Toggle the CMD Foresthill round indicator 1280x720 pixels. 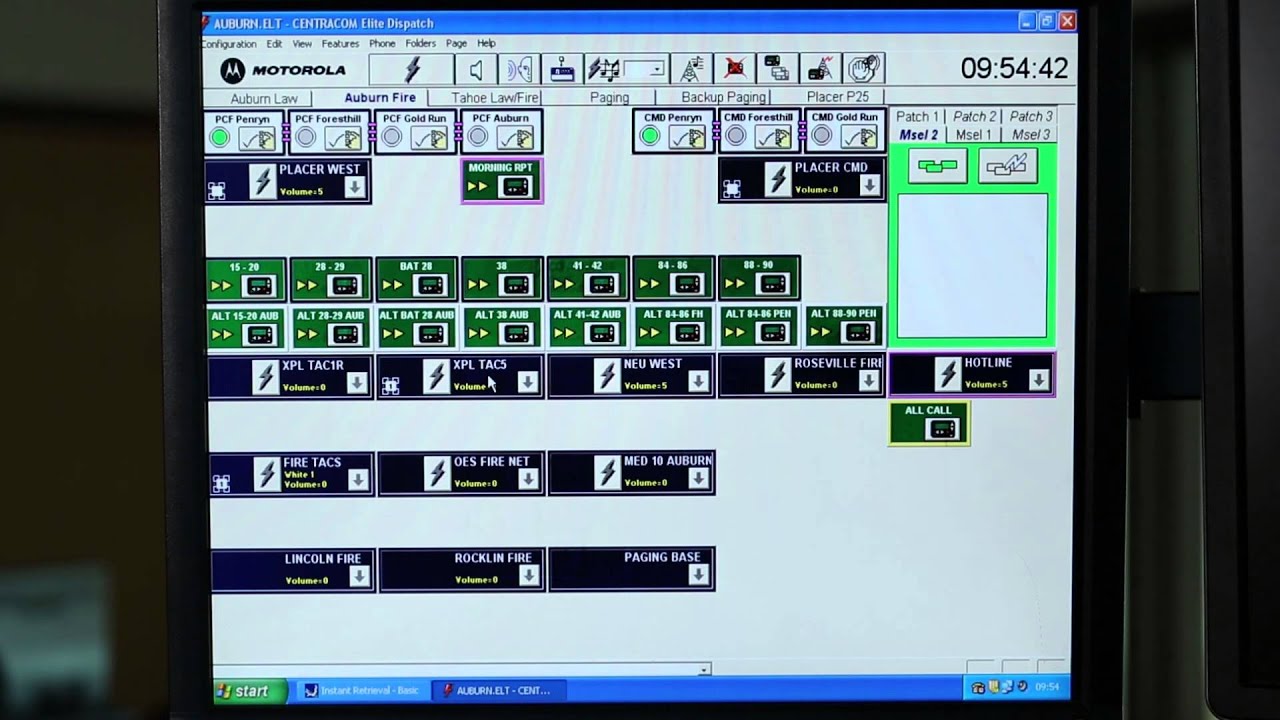(x=735, y=137)
